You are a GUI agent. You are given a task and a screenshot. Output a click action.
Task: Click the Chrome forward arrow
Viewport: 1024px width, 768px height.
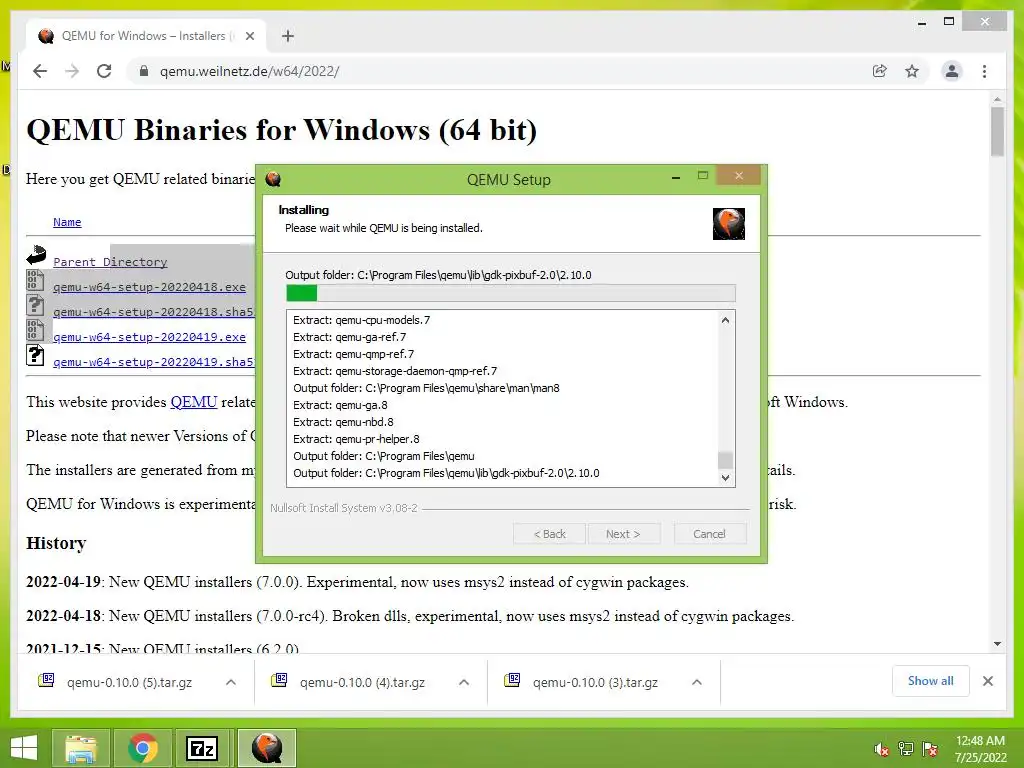pos(72,71)
